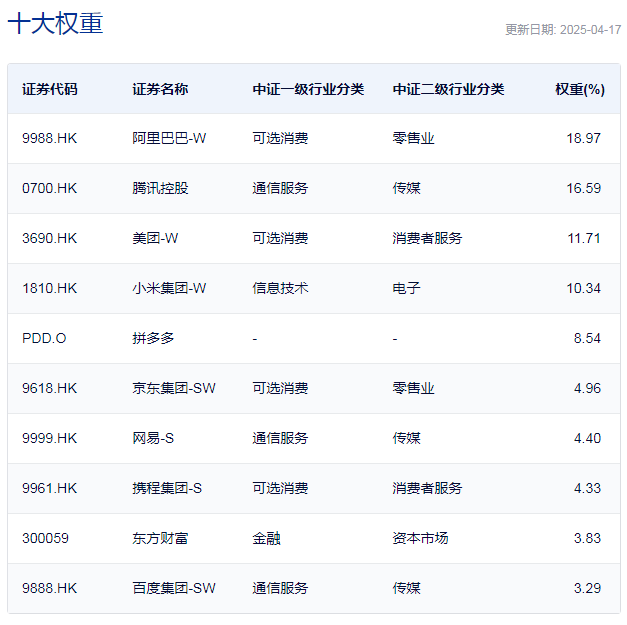Click 可选消费 in the 美团-W row
Screen dimensions: 627x625
(x=280, y=238)
